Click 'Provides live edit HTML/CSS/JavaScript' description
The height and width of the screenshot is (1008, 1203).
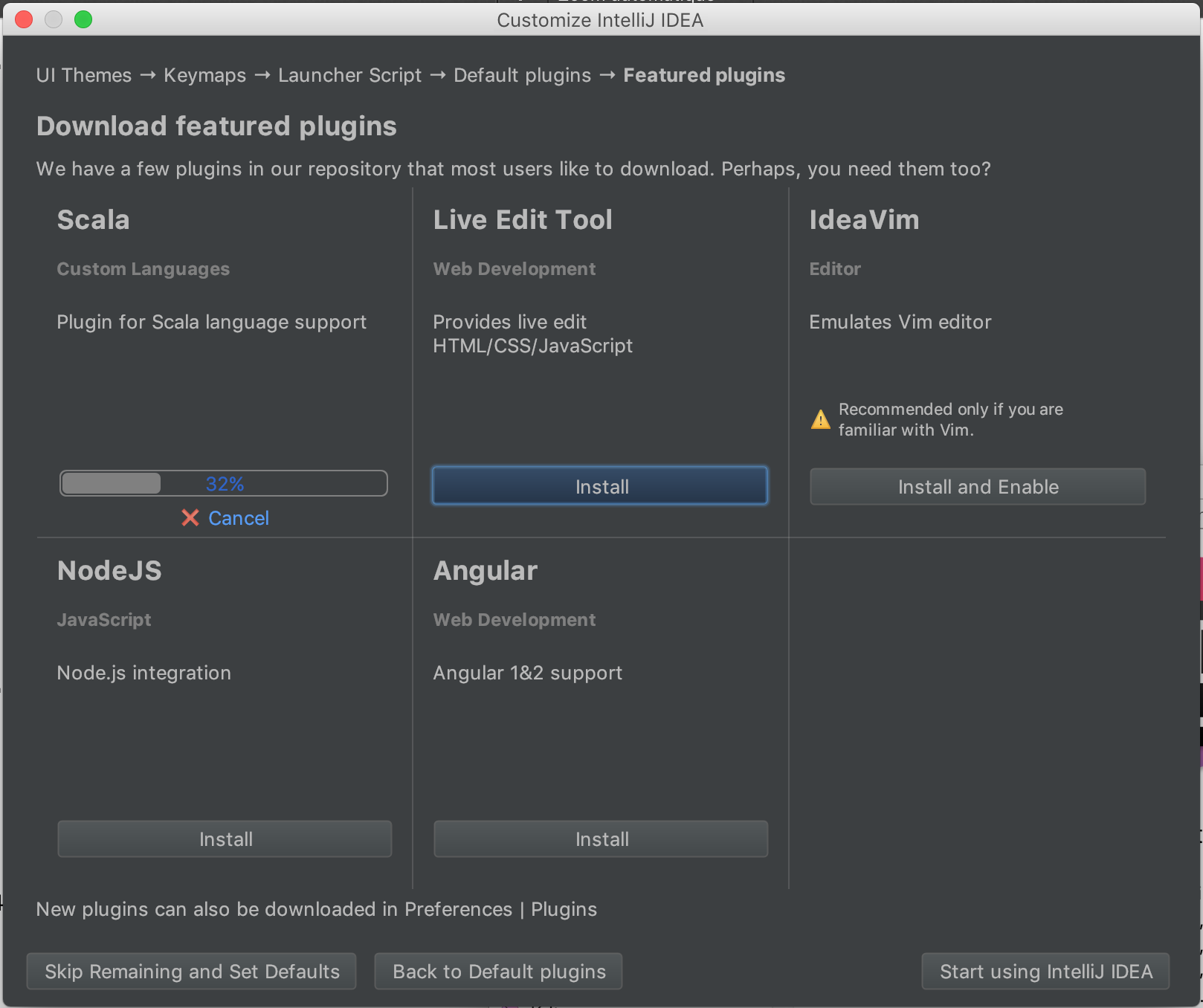(533, 334)
